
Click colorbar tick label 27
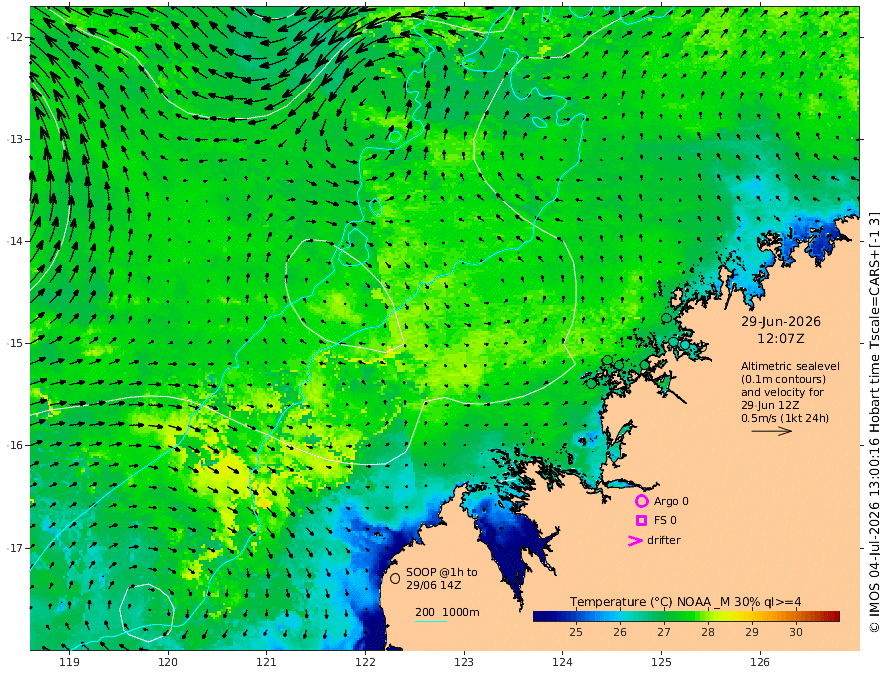(x=664, y=632)
